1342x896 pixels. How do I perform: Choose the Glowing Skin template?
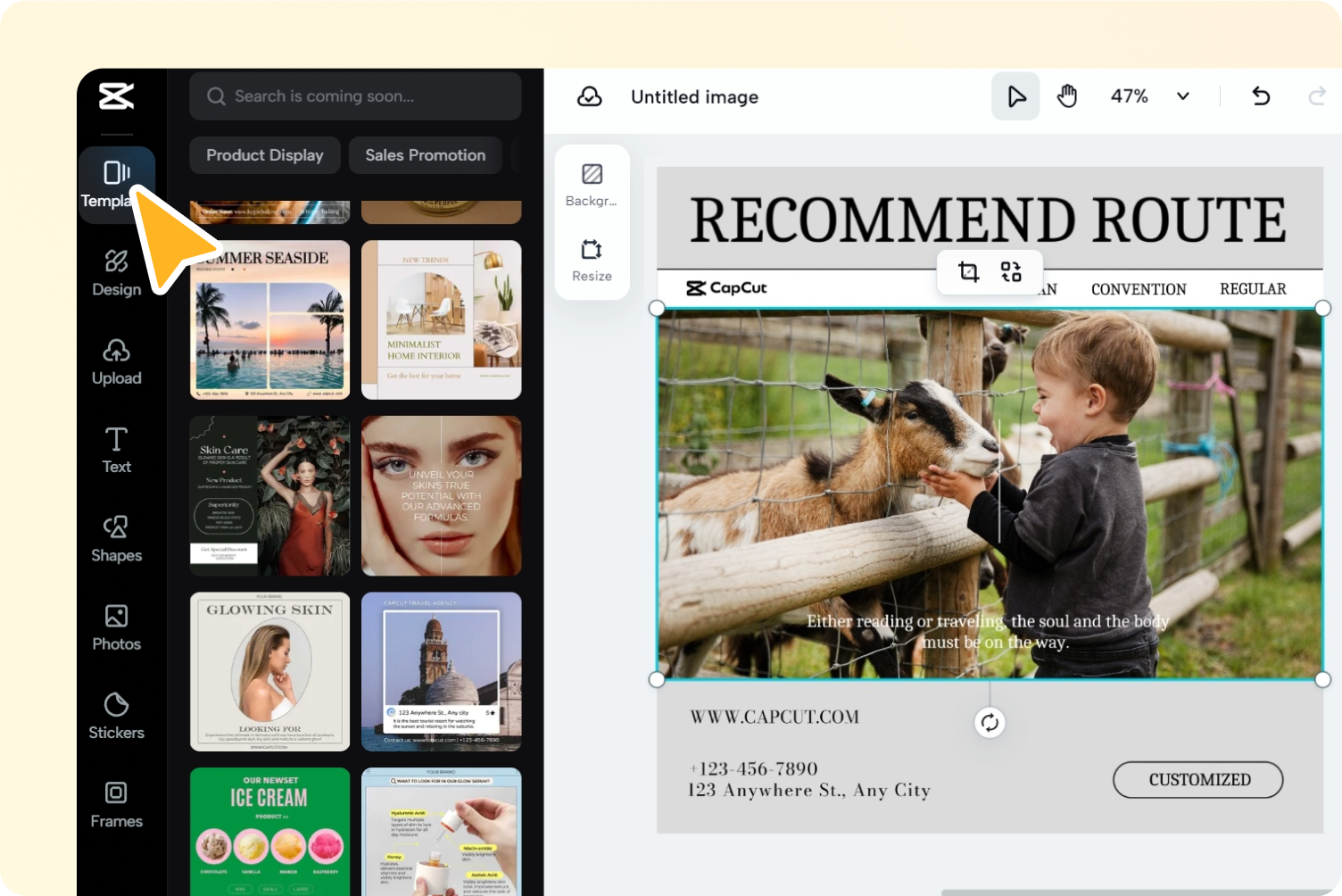(269, 671)
